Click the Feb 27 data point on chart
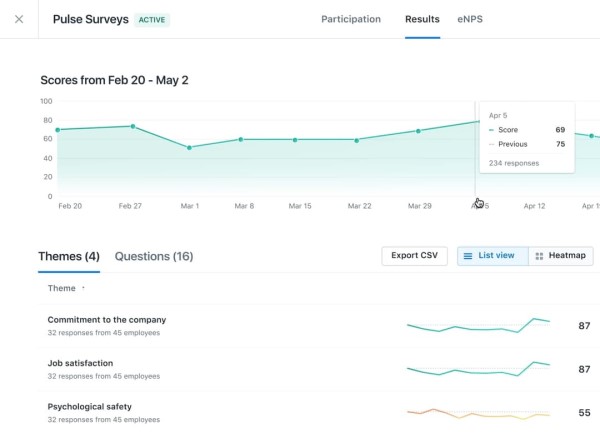The height and width of the screenshot is (433, 600). coord(133,126)
